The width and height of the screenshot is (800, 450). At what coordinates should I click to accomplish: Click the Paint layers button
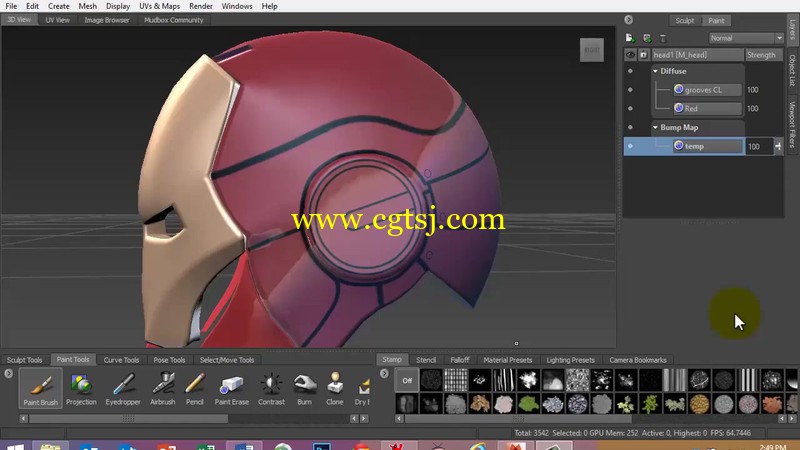coord(716,20)
